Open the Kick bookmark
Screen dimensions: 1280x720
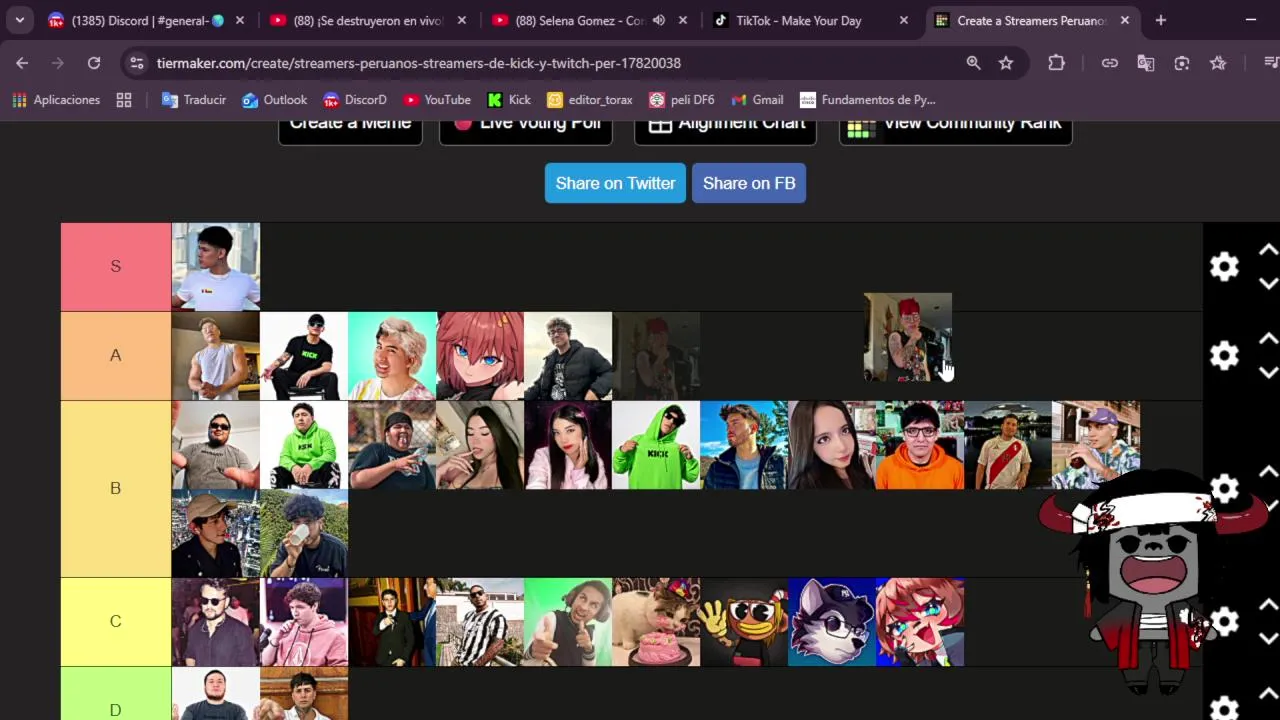tap(510, 100)
